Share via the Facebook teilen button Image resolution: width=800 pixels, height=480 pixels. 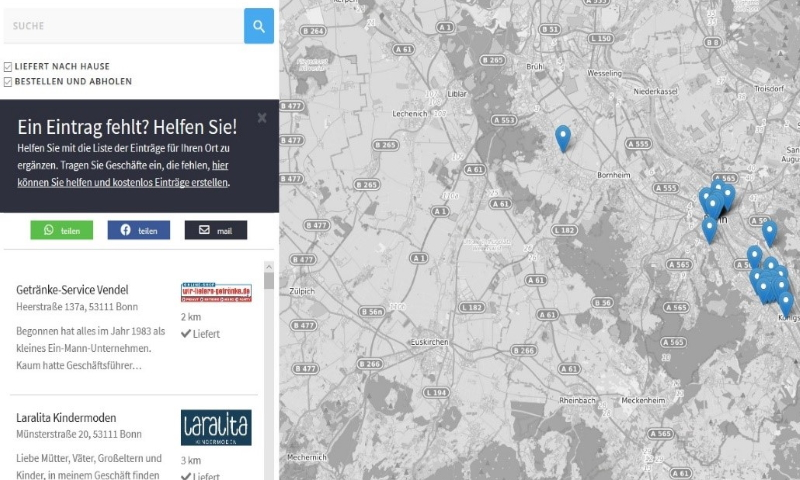pos(138,230)
